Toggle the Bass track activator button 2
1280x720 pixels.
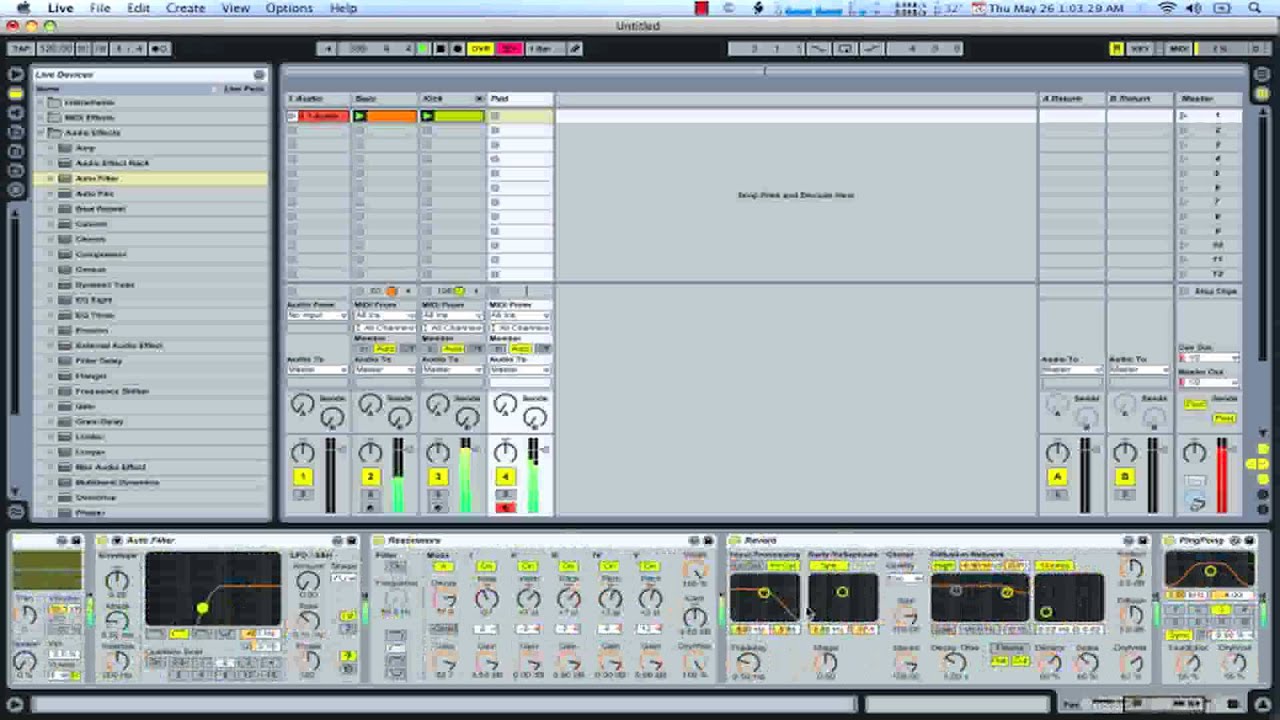370,477
